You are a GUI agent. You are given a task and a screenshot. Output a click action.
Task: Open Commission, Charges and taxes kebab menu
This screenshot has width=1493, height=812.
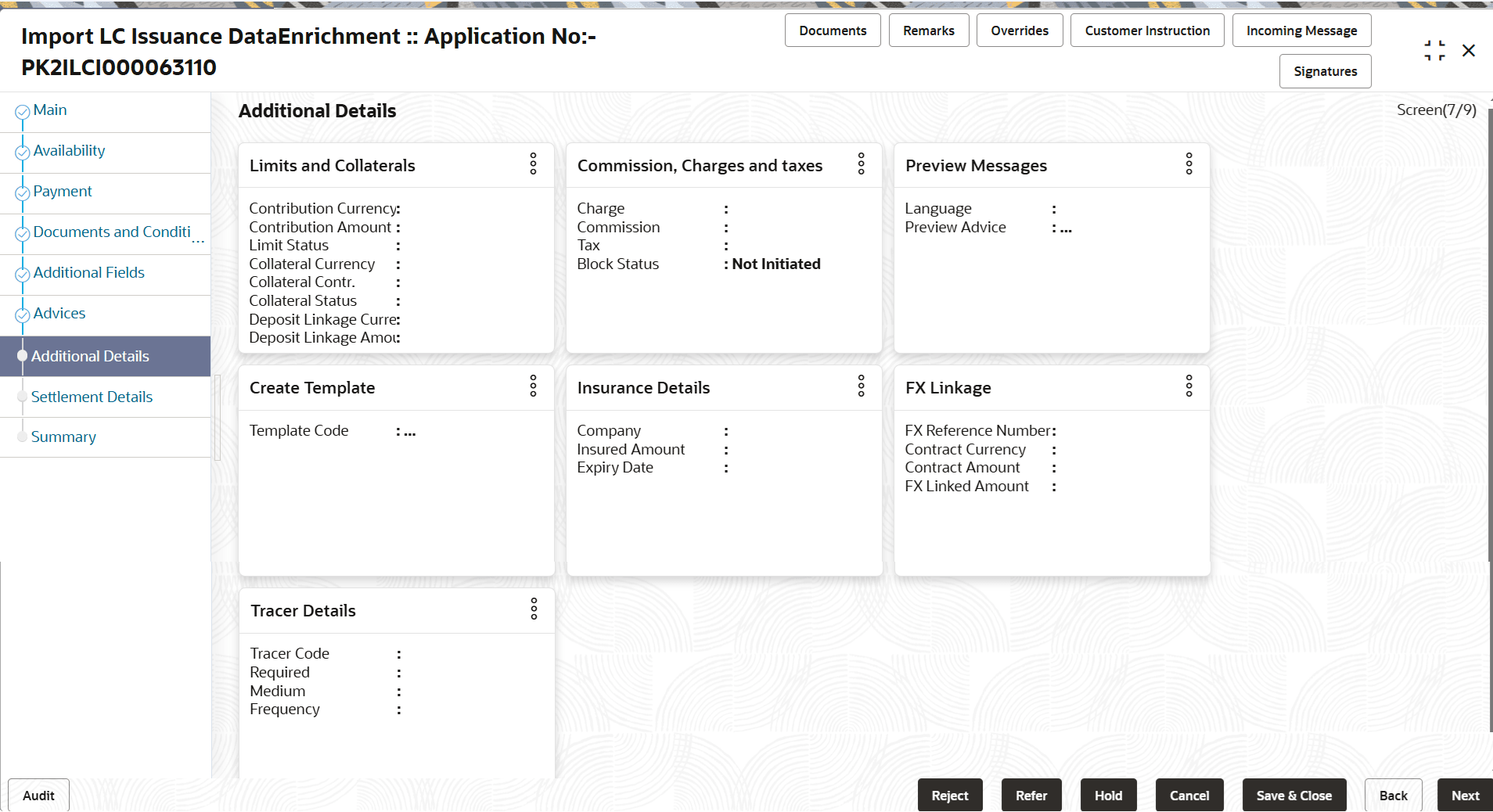tap(861, 163)
